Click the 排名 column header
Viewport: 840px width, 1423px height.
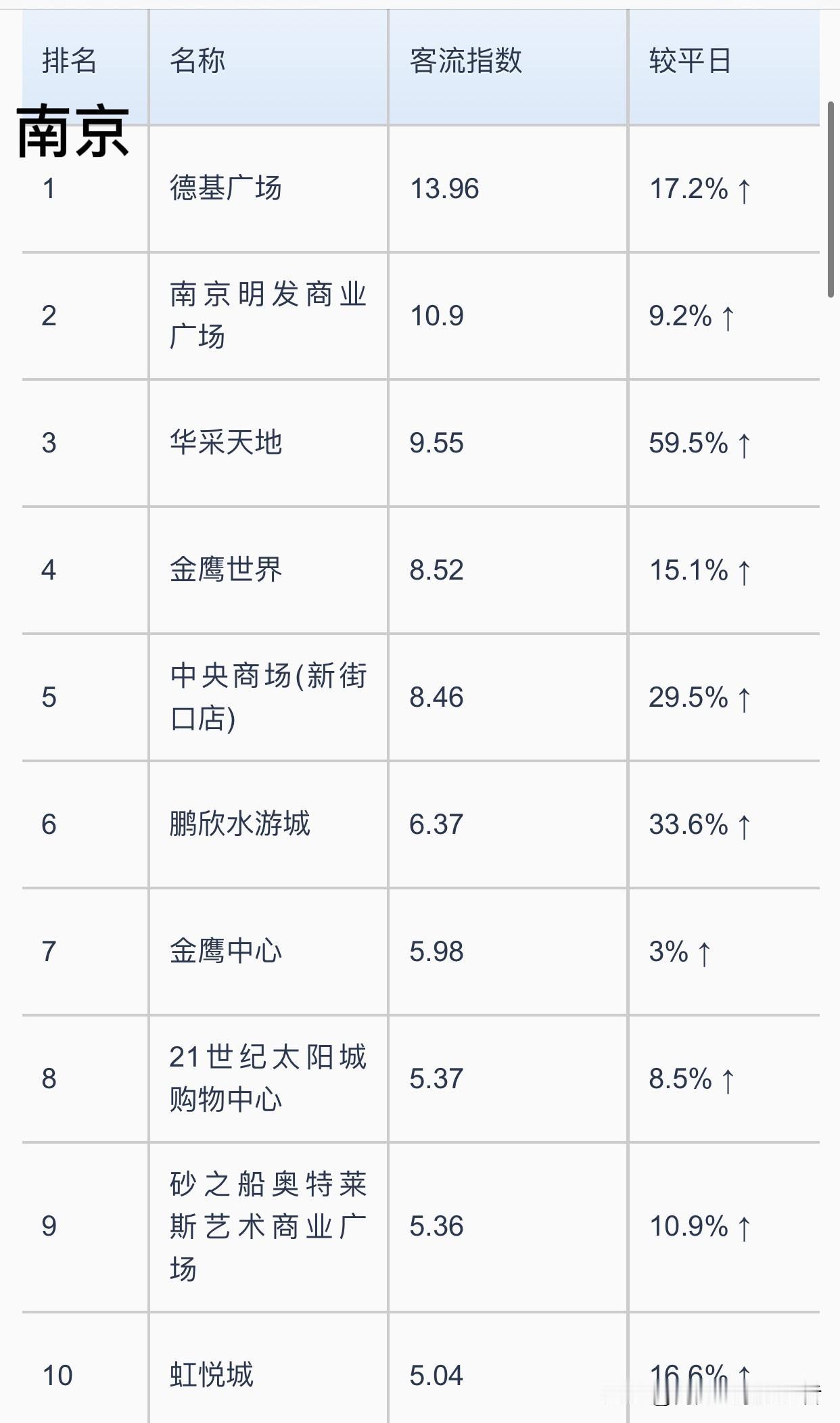[x=69, y=61]
